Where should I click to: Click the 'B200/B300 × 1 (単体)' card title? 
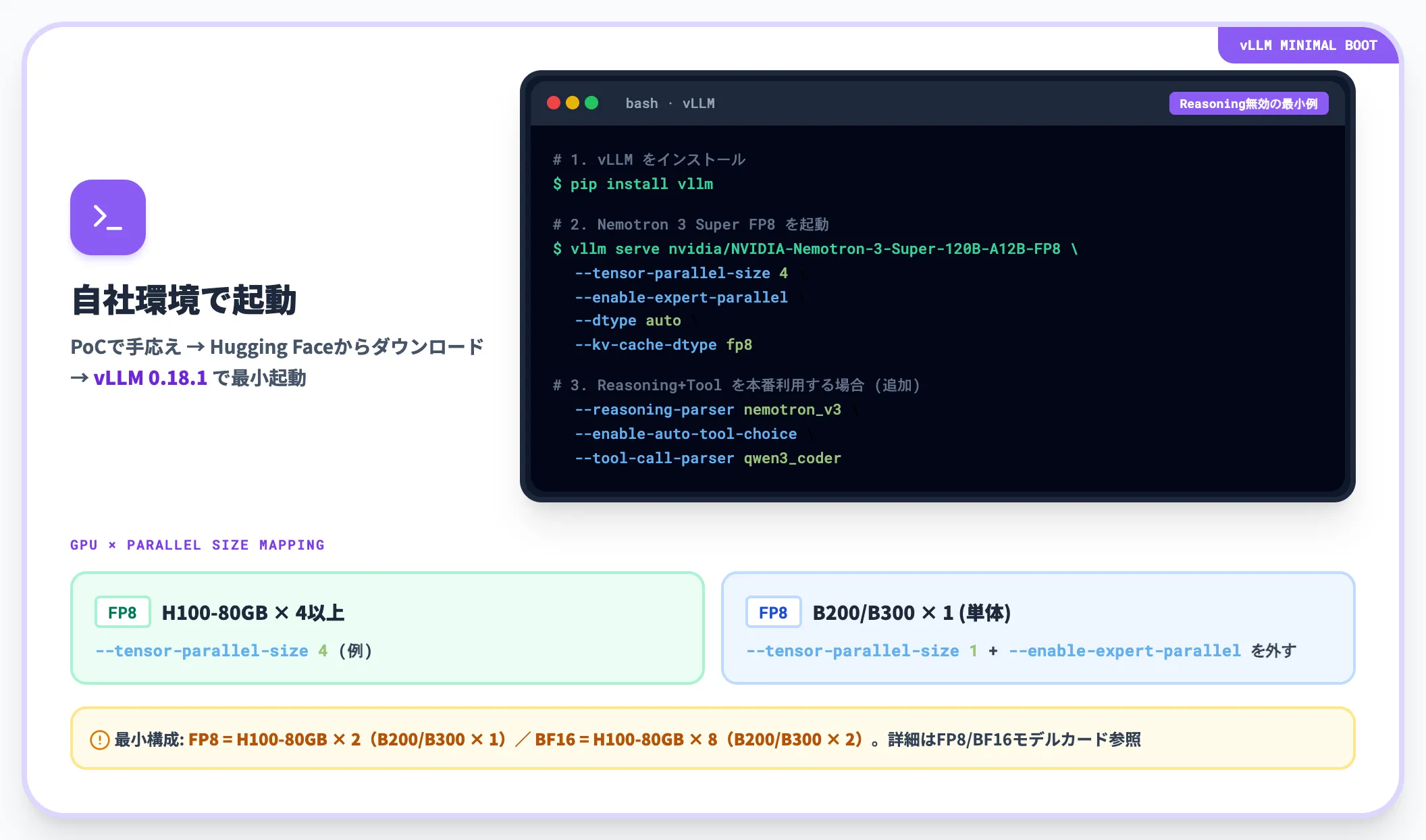(912, 612)
